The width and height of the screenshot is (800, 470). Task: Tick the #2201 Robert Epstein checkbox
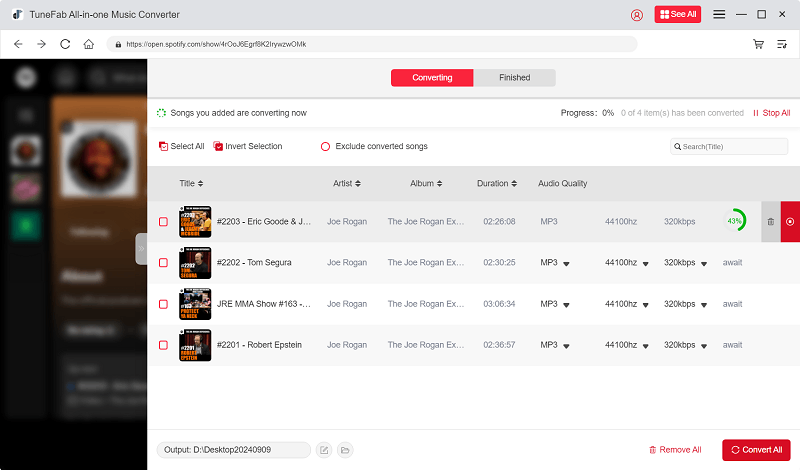click(x=163, y=345)
